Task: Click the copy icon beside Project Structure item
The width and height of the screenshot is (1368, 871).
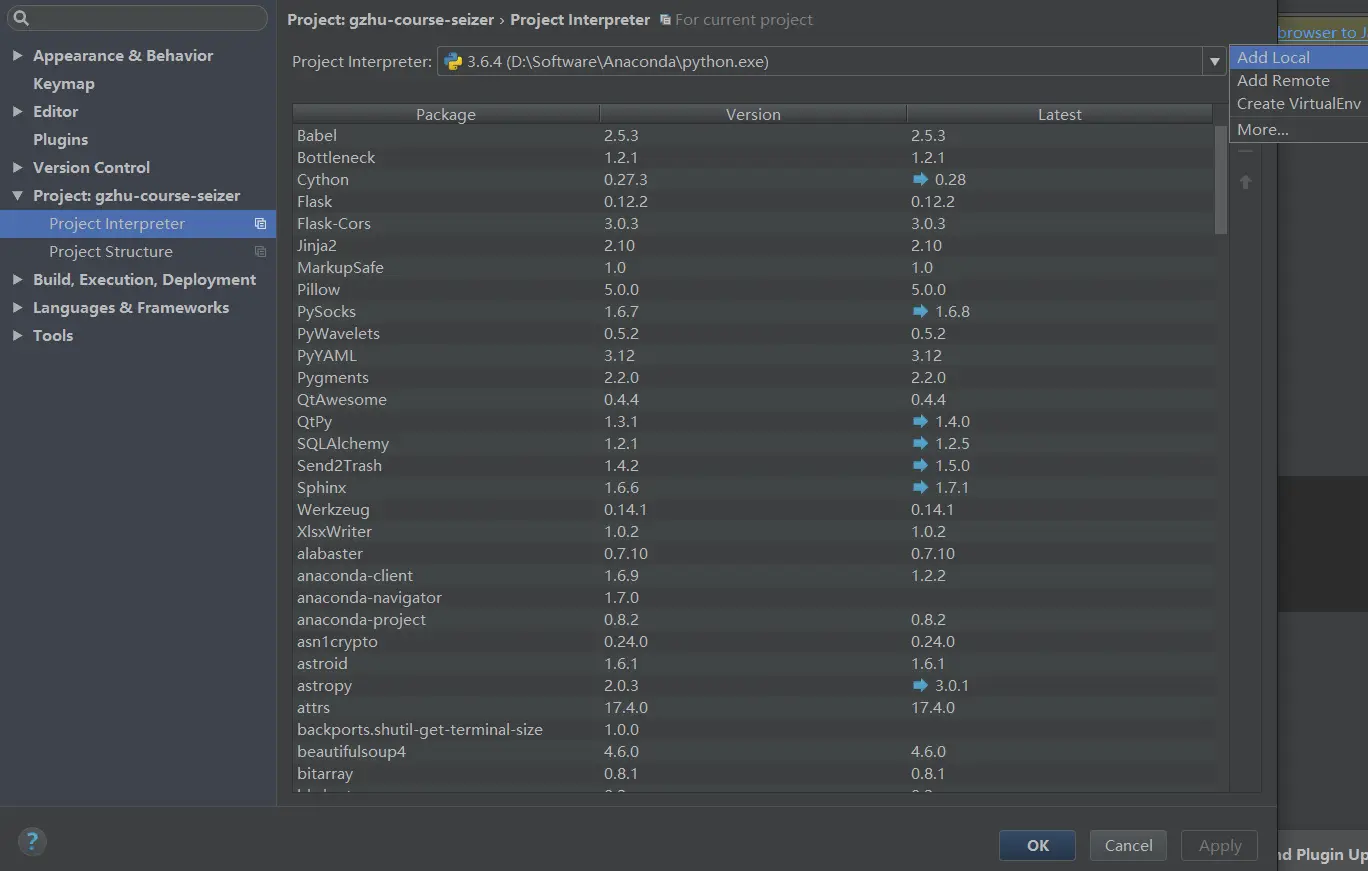Action: [260, 252]
